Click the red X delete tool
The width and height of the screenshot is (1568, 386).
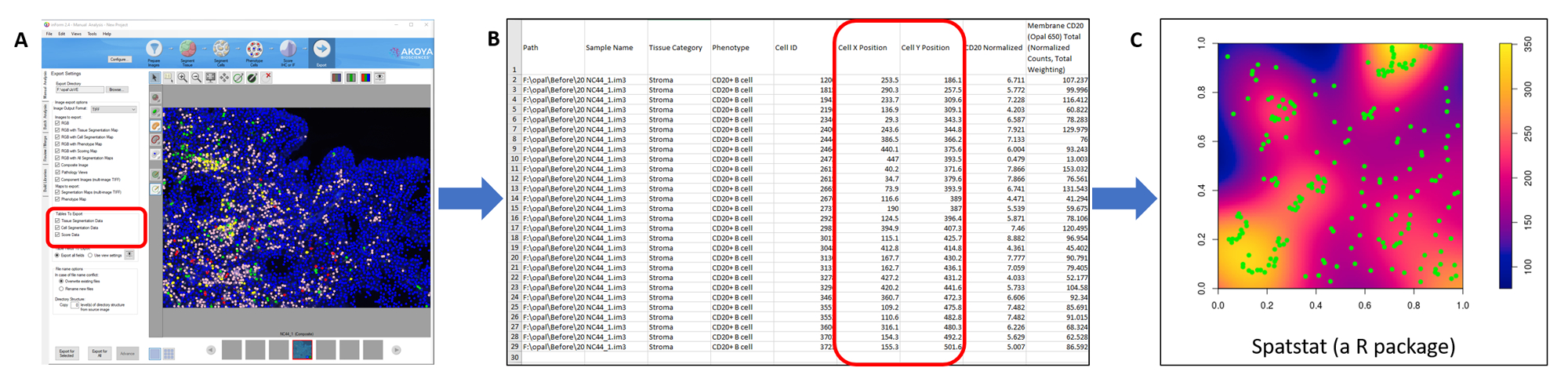(267, 77)
